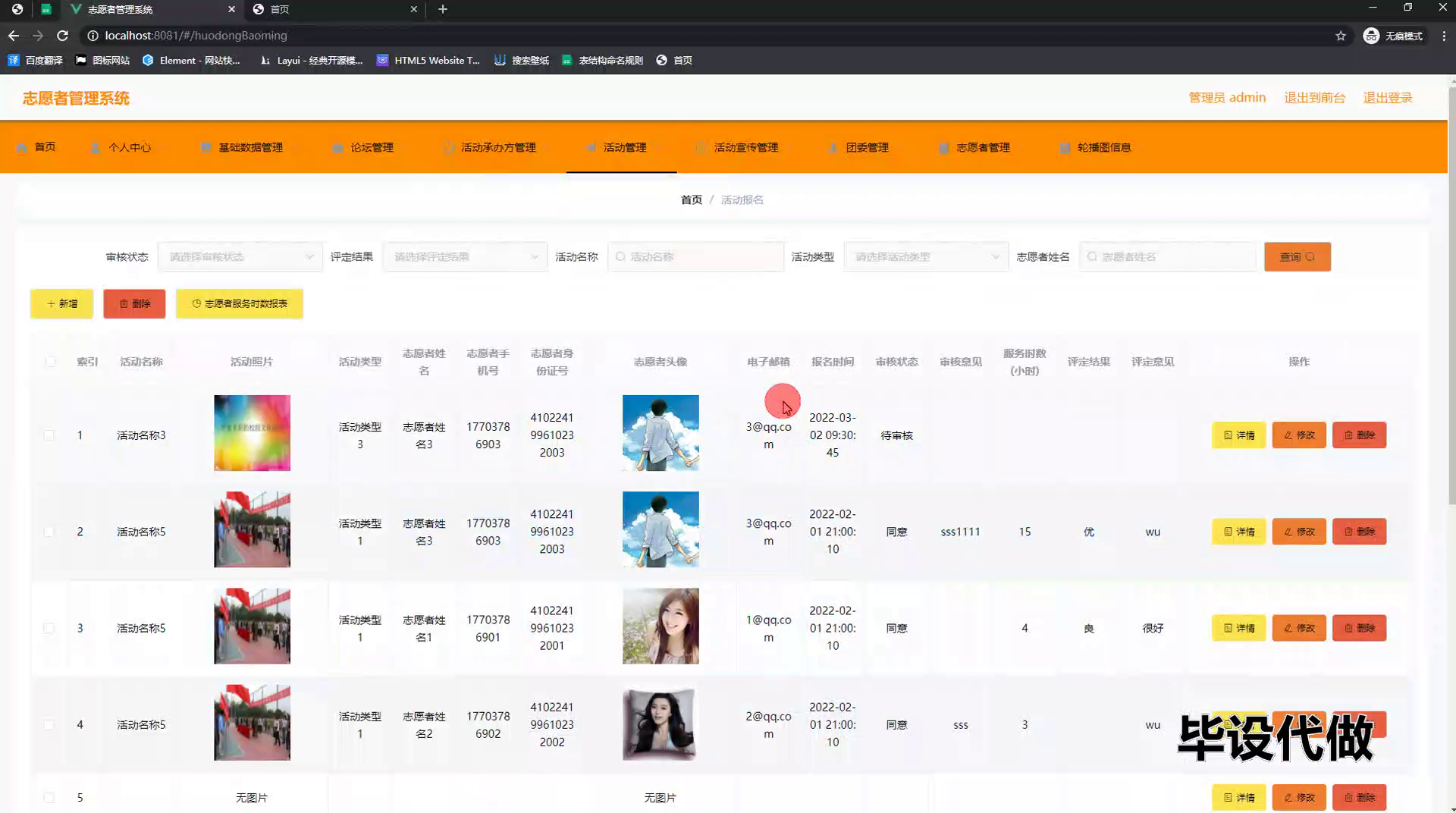Open 搜索壁纸 bookmark
Image resolution: width=1456 pixels, height=813 pixels.
(x=522, y=60)
